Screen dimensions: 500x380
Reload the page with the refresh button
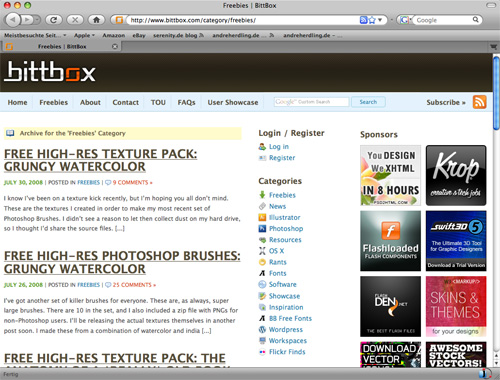(x=54, y=20)
